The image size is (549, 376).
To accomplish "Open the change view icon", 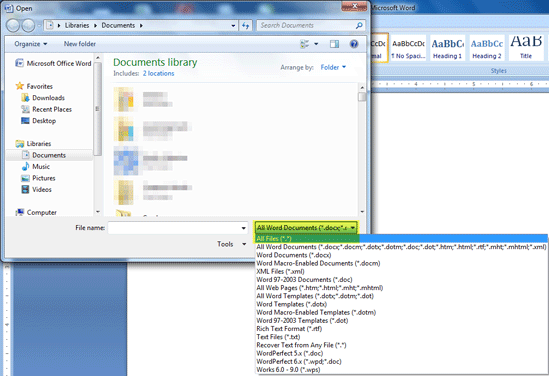I will click(305, 44).
